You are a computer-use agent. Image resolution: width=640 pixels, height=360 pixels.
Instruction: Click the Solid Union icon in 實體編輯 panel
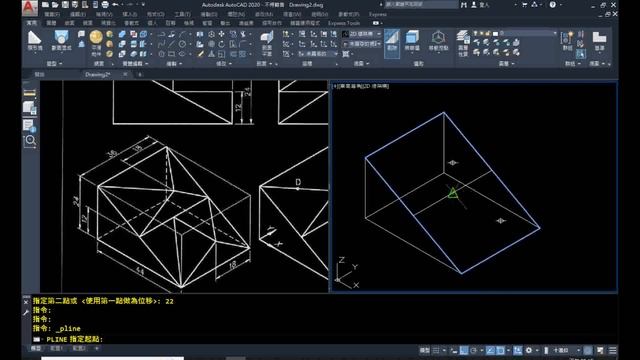pos(122,35)
